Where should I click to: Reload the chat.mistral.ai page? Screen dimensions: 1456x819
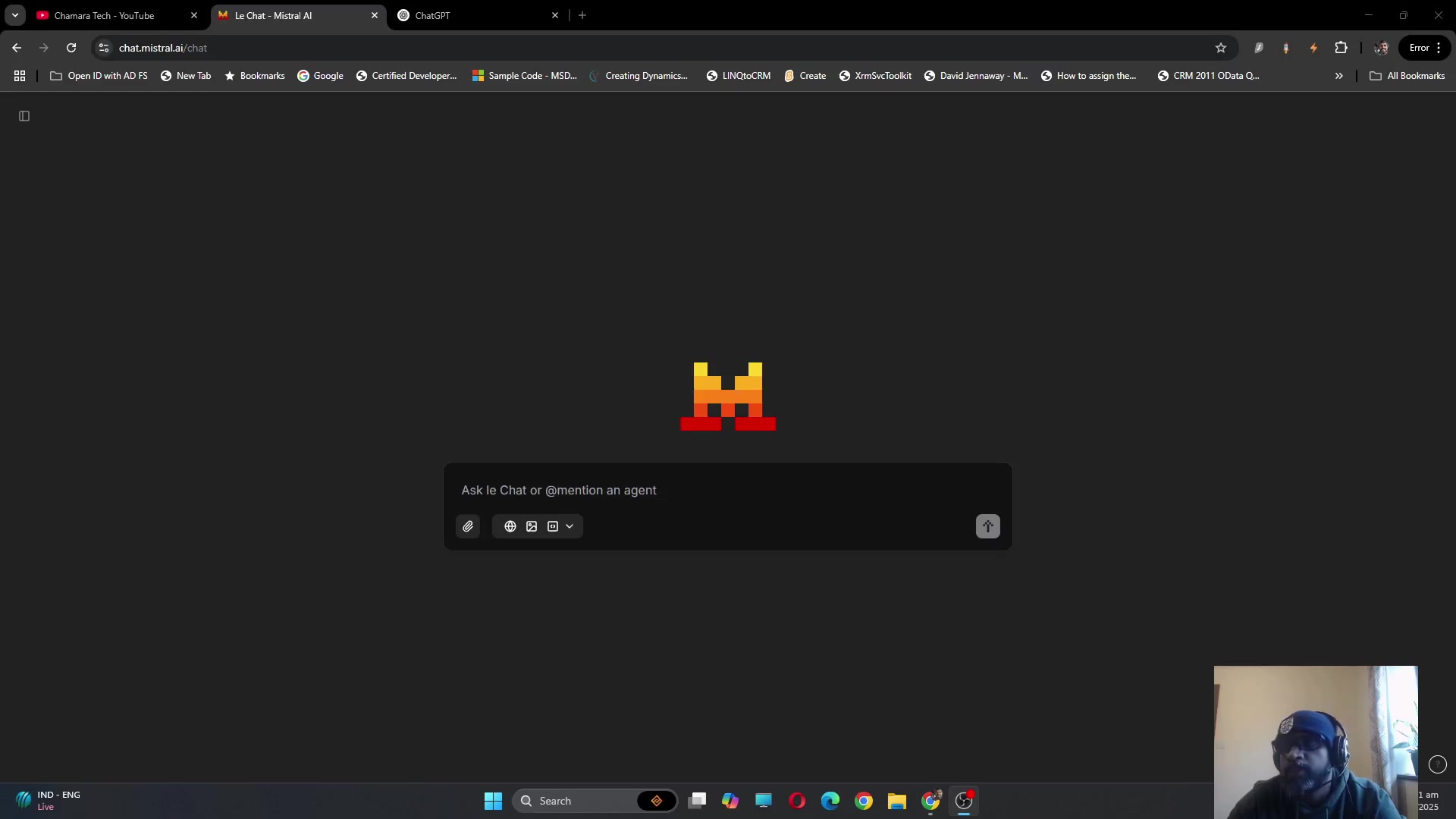click(71, 48)
